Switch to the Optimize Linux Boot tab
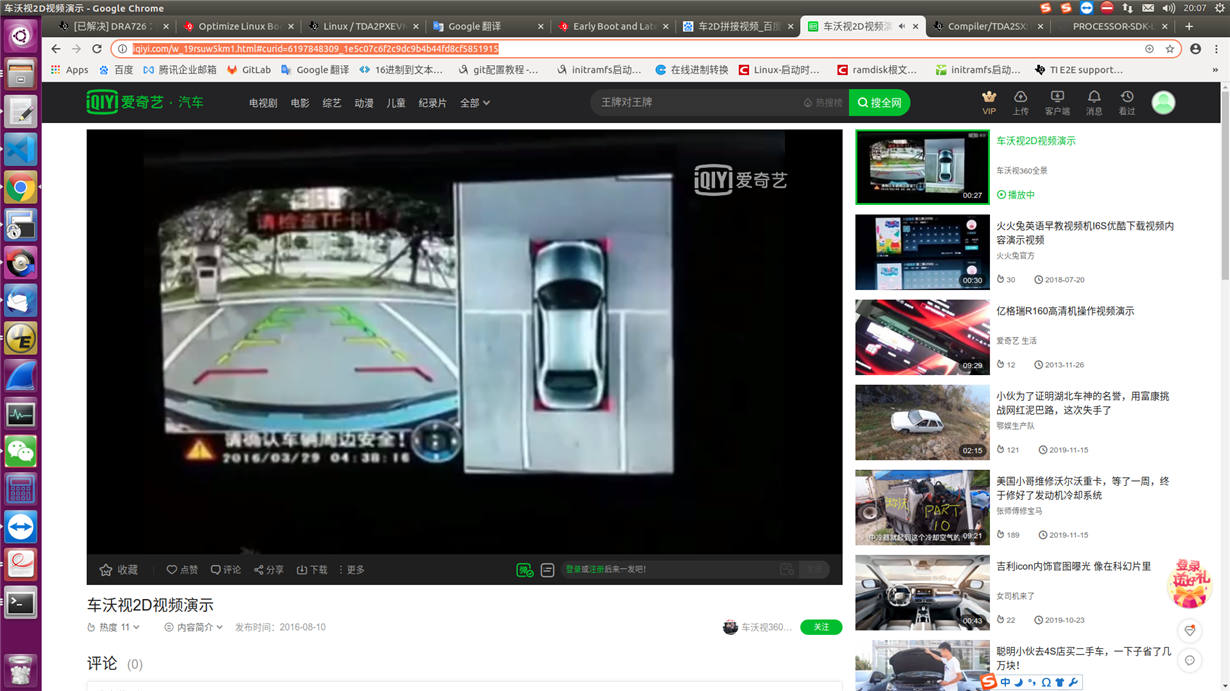Screen dimensions: 1230x691 coord(239,26)
